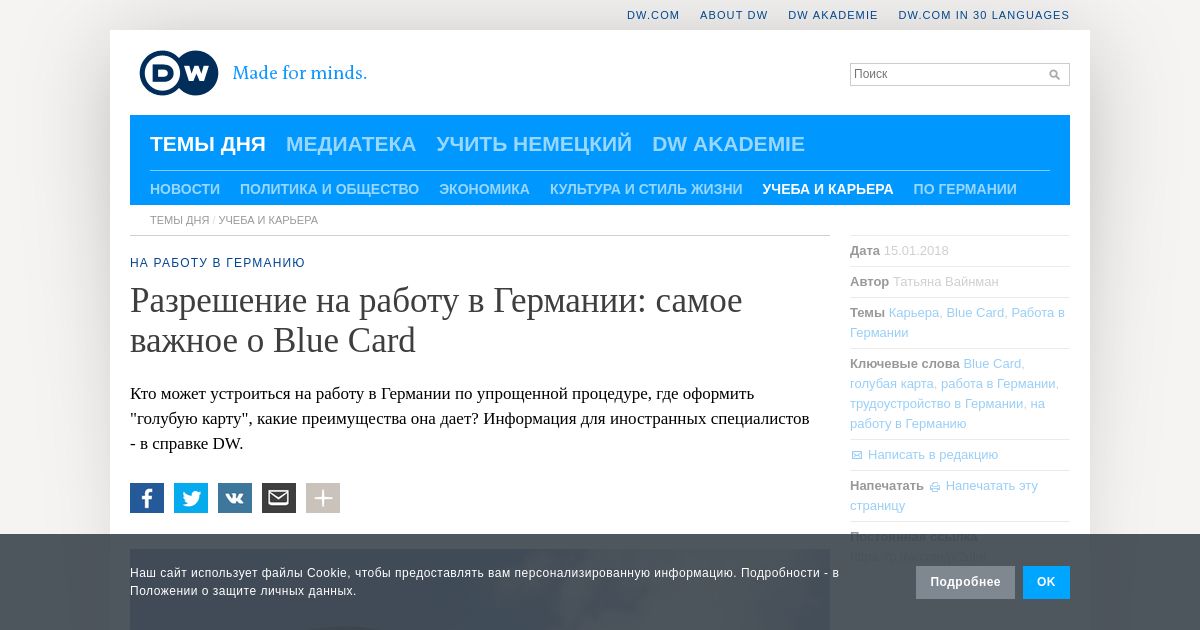Open на работу в Германию keyword link
1200x630 pixels.
[x=947, y=414]
